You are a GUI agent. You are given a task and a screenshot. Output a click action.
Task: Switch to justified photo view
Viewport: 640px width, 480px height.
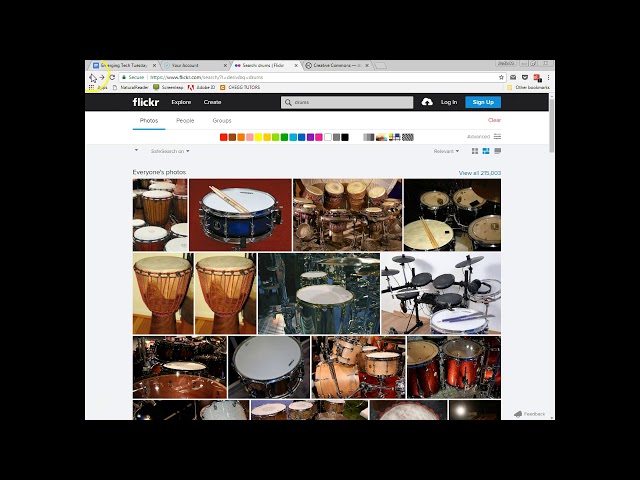click(486, 151)
